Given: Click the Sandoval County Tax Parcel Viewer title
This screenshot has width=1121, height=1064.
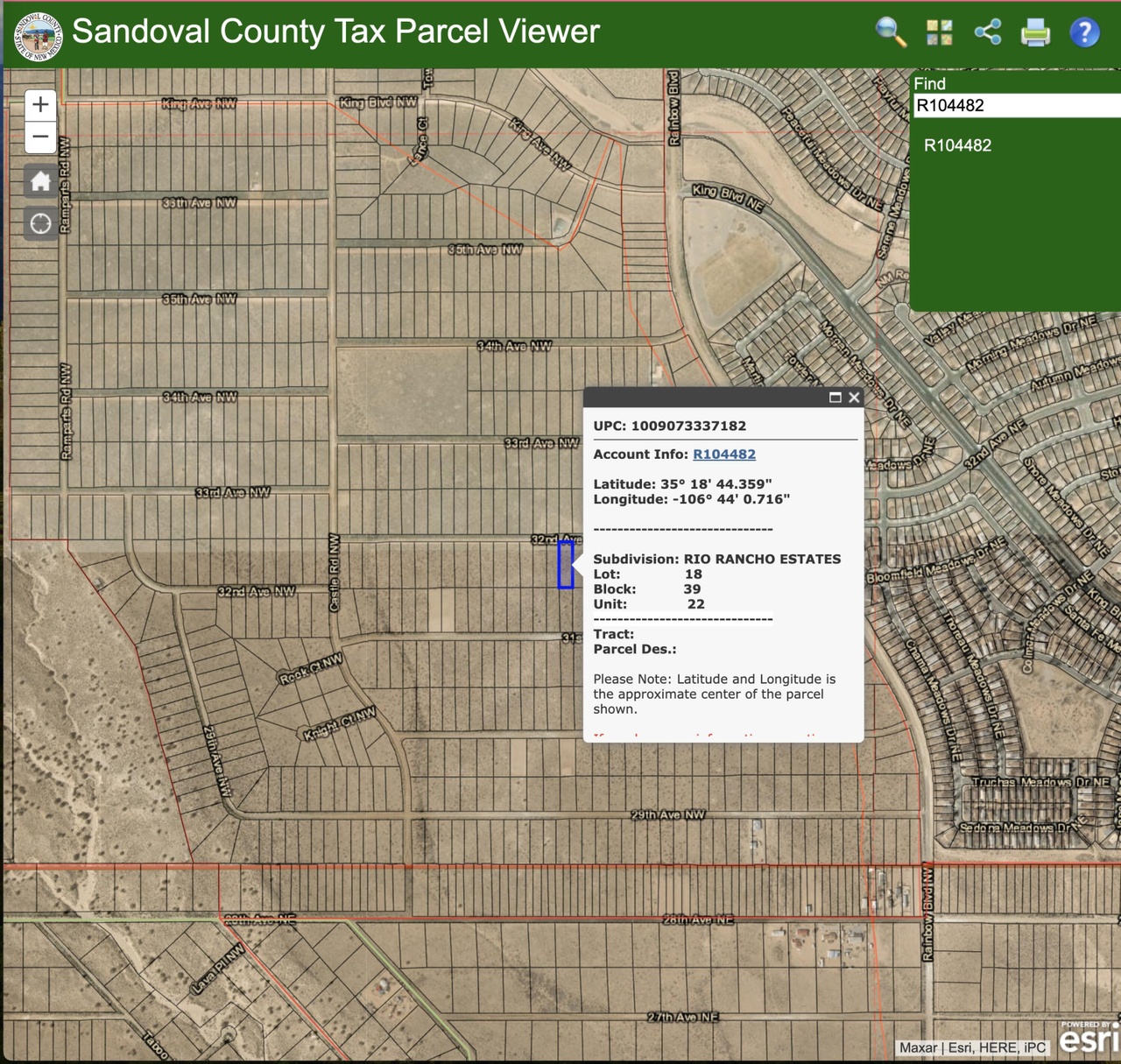Looking at the screenshot, I should pos(335,32).
